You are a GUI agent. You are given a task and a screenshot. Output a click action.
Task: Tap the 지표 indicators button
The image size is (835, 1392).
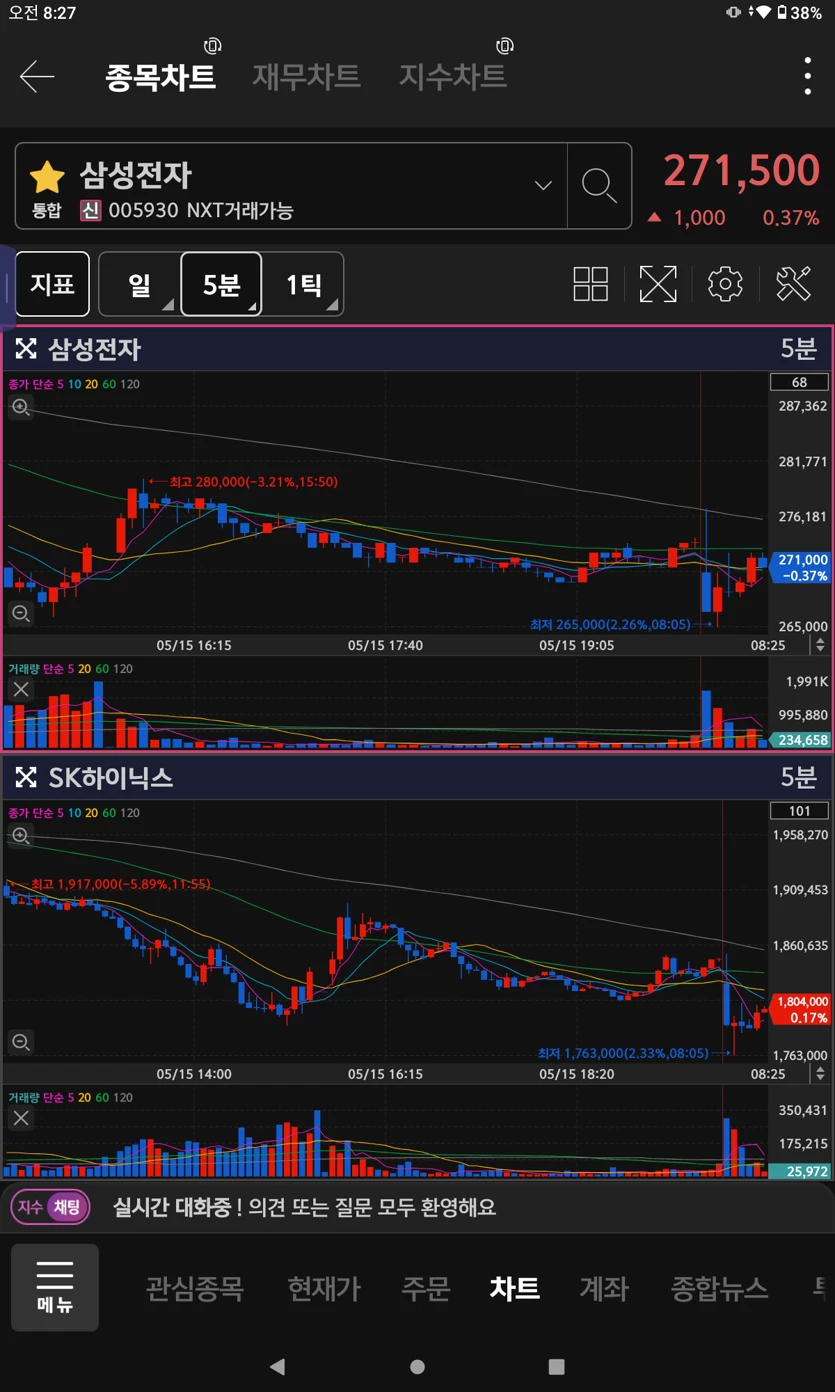pos(52,284)
